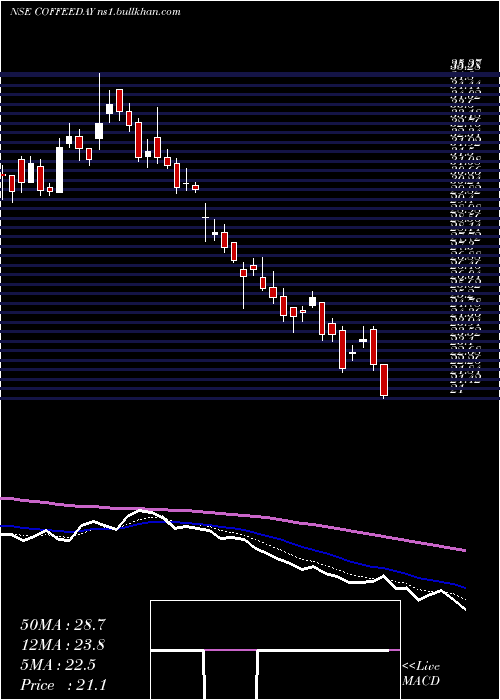Image resolution: width=500 pixels, height=700 pixels.
Task: Click the tallest white candlestick body
Action: (59, 170)
